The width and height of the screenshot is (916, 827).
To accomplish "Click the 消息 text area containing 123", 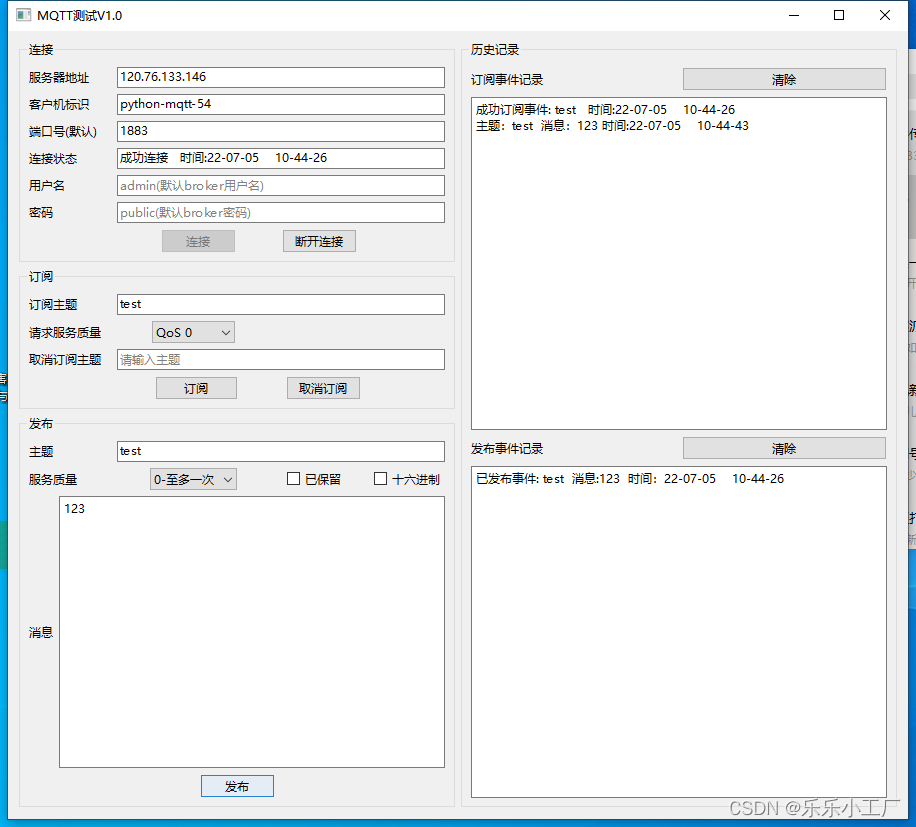I will (x=252, y=632).
